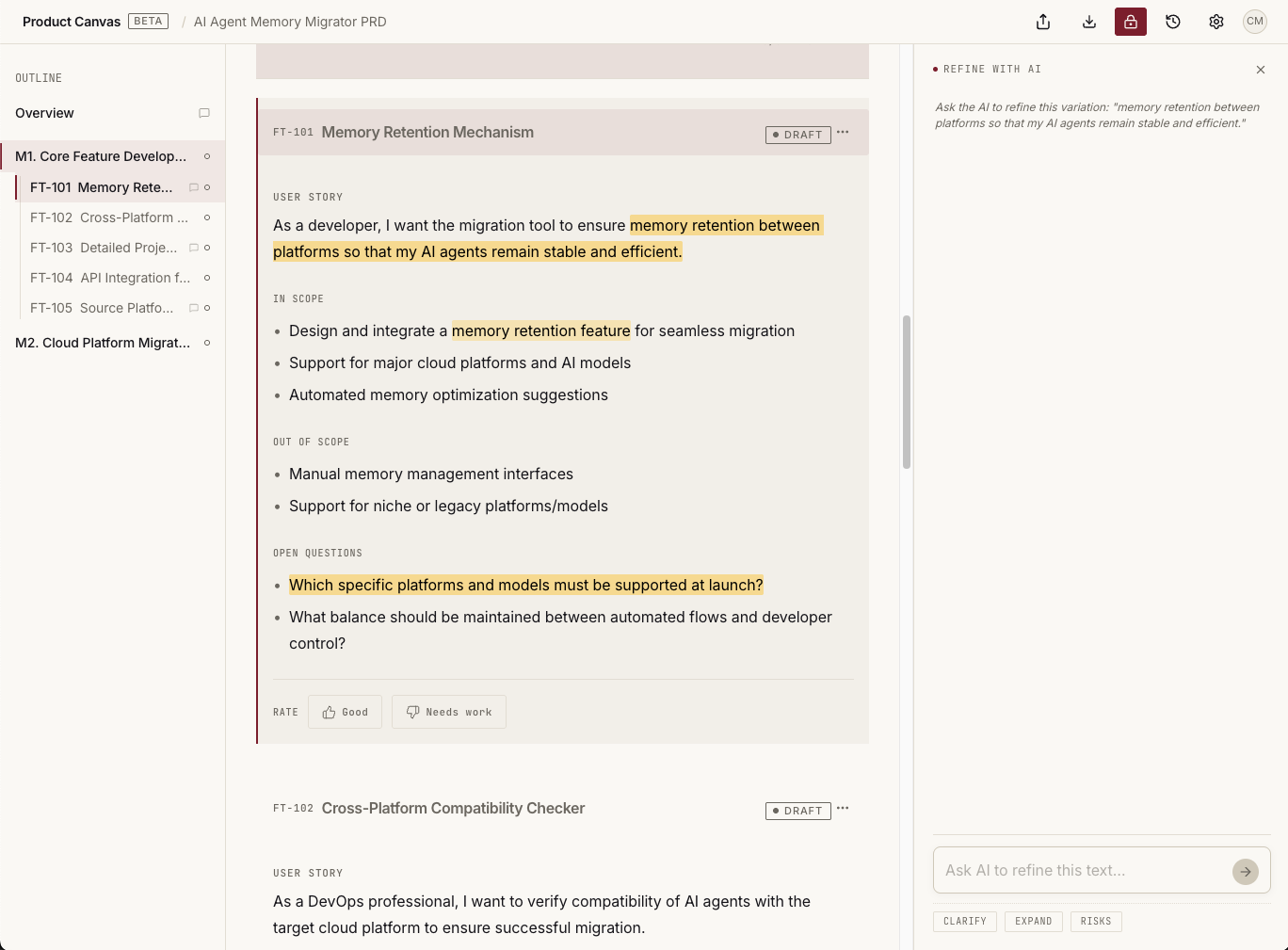1288x950 pixels.
Task: Toggle the red lock button
Action: (1131, 22)
